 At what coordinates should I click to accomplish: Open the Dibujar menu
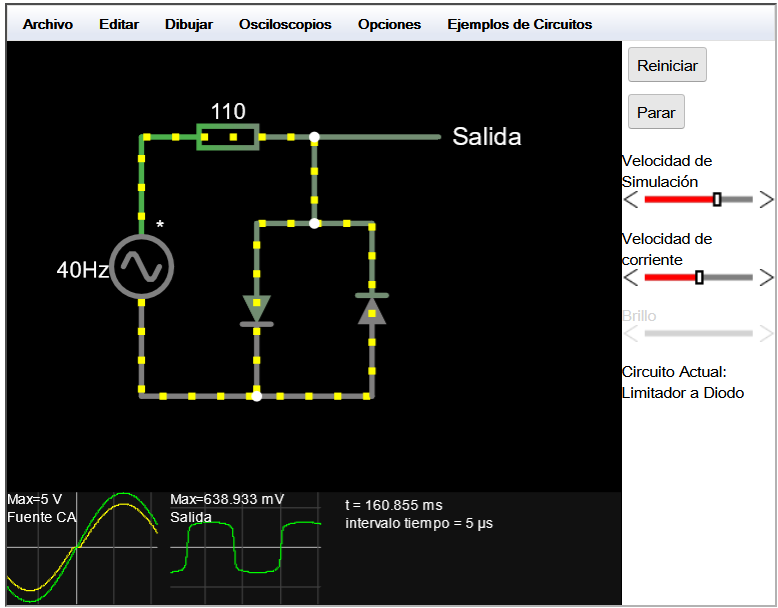(x=189, y=24)
